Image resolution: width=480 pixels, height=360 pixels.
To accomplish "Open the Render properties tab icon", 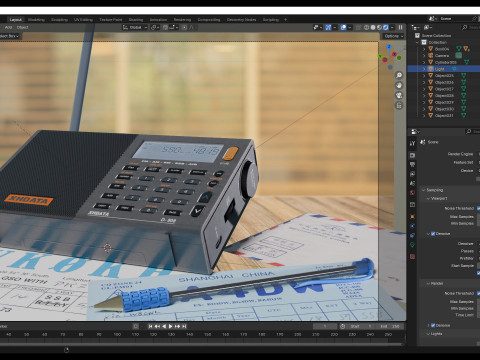I will [x=412, y=155].
